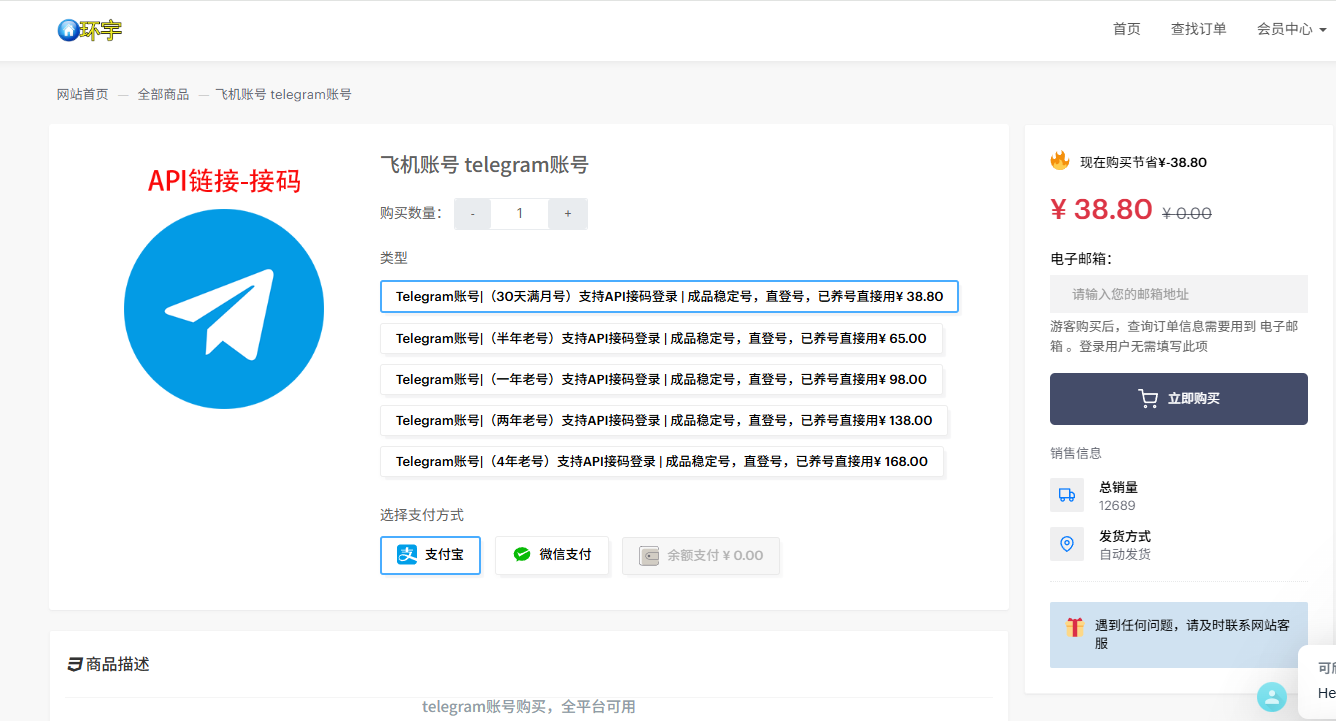This screenshot has height=721, width=1336.
Task: Click the Alipay logo icon
Action: [x=407, y=555]
